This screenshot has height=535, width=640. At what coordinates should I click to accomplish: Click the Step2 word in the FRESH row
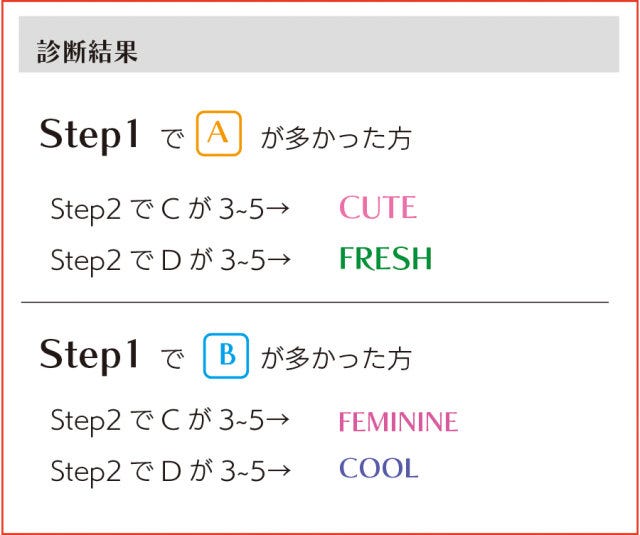point(85,260)
